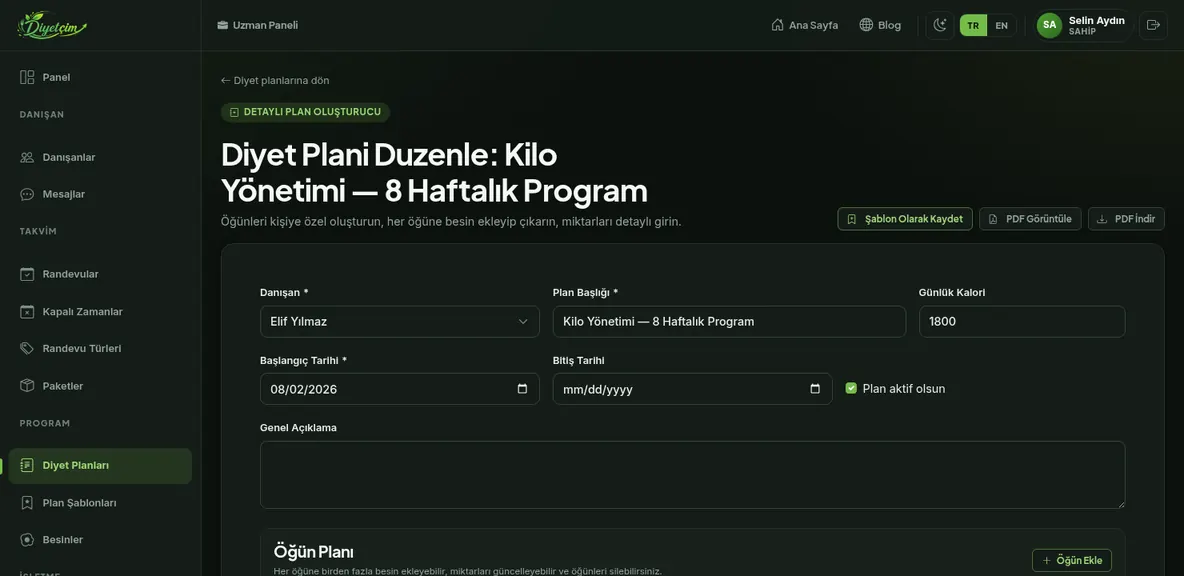This screenshot has height=576, width=1184.
Task: Click the Randevu Türleri tag icon
Action: pyautogui.click(x=27, y=349)
